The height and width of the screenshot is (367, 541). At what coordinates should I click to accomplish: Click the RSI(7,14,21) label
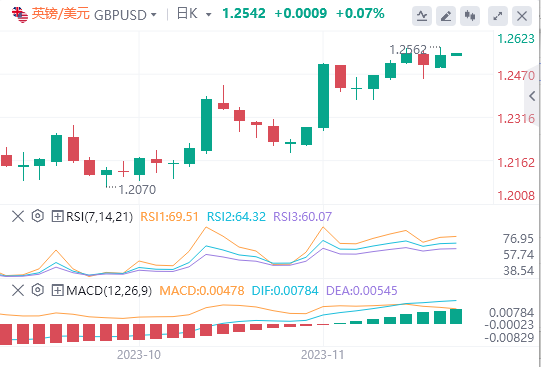click(x=99, y=217)
